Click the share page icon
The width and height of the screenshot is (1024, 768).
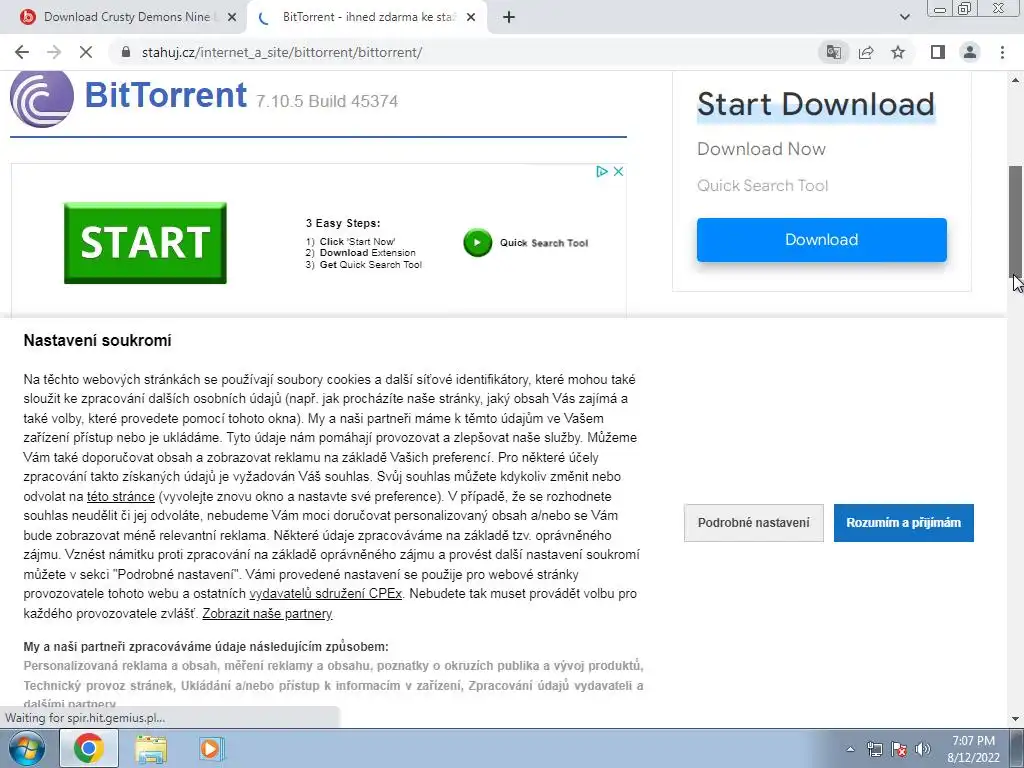pyautogui.click(x=866, y=52)
